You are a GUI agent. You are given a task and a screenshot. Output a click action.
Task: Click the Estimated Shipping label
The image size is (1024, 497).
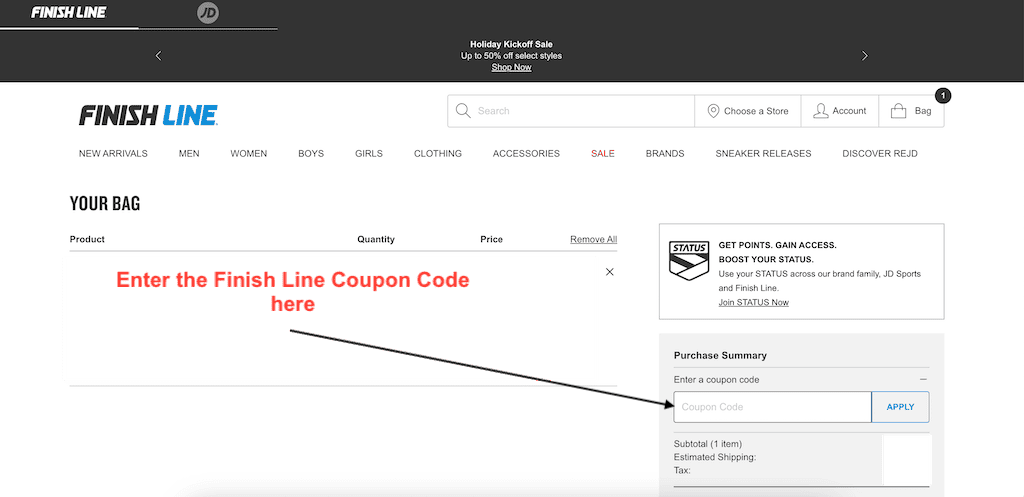[x=714, y=457]
